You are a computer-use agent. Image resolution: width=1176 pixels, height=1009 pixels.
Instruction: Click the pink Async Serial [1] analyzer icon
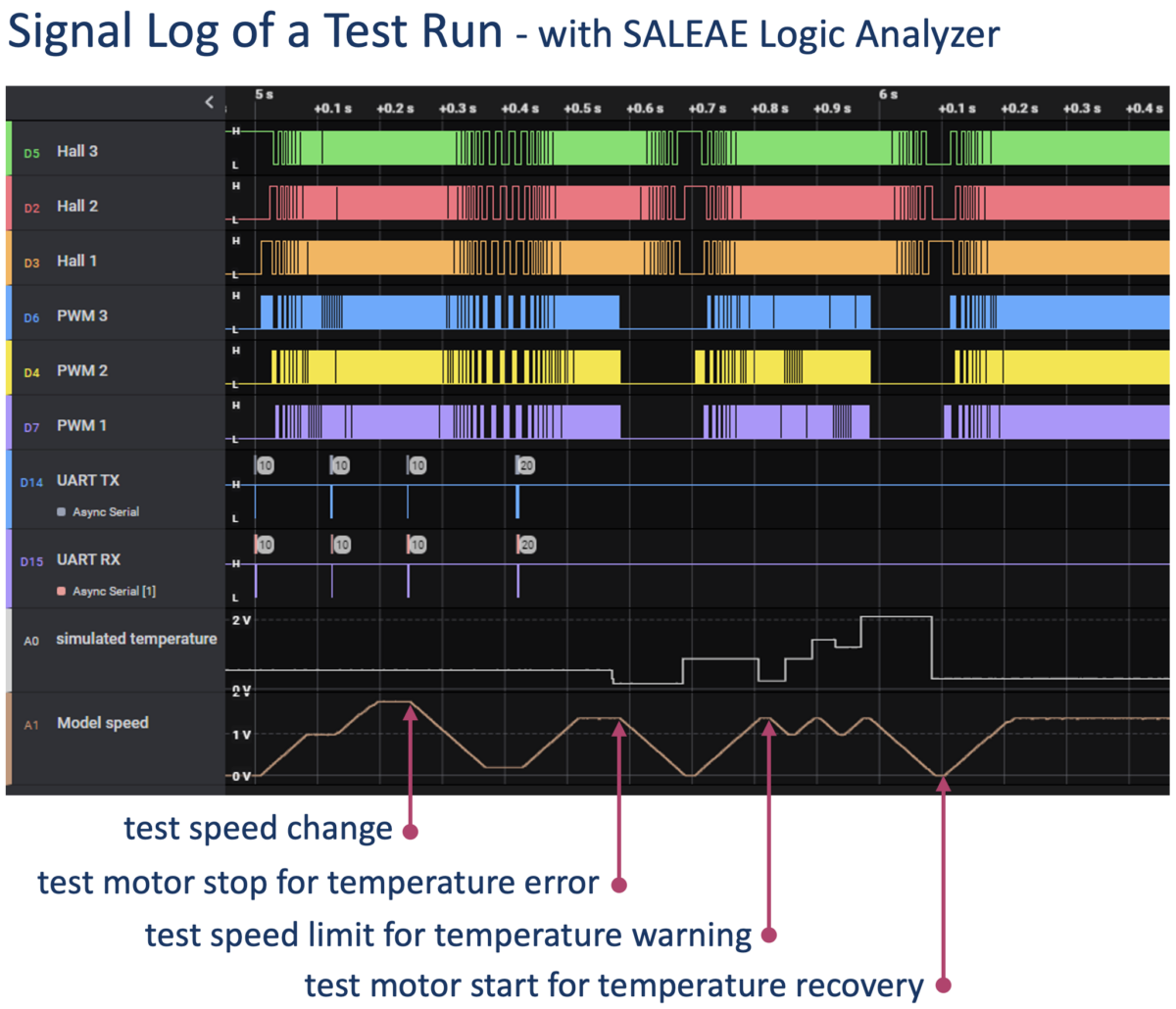point(62,592)
